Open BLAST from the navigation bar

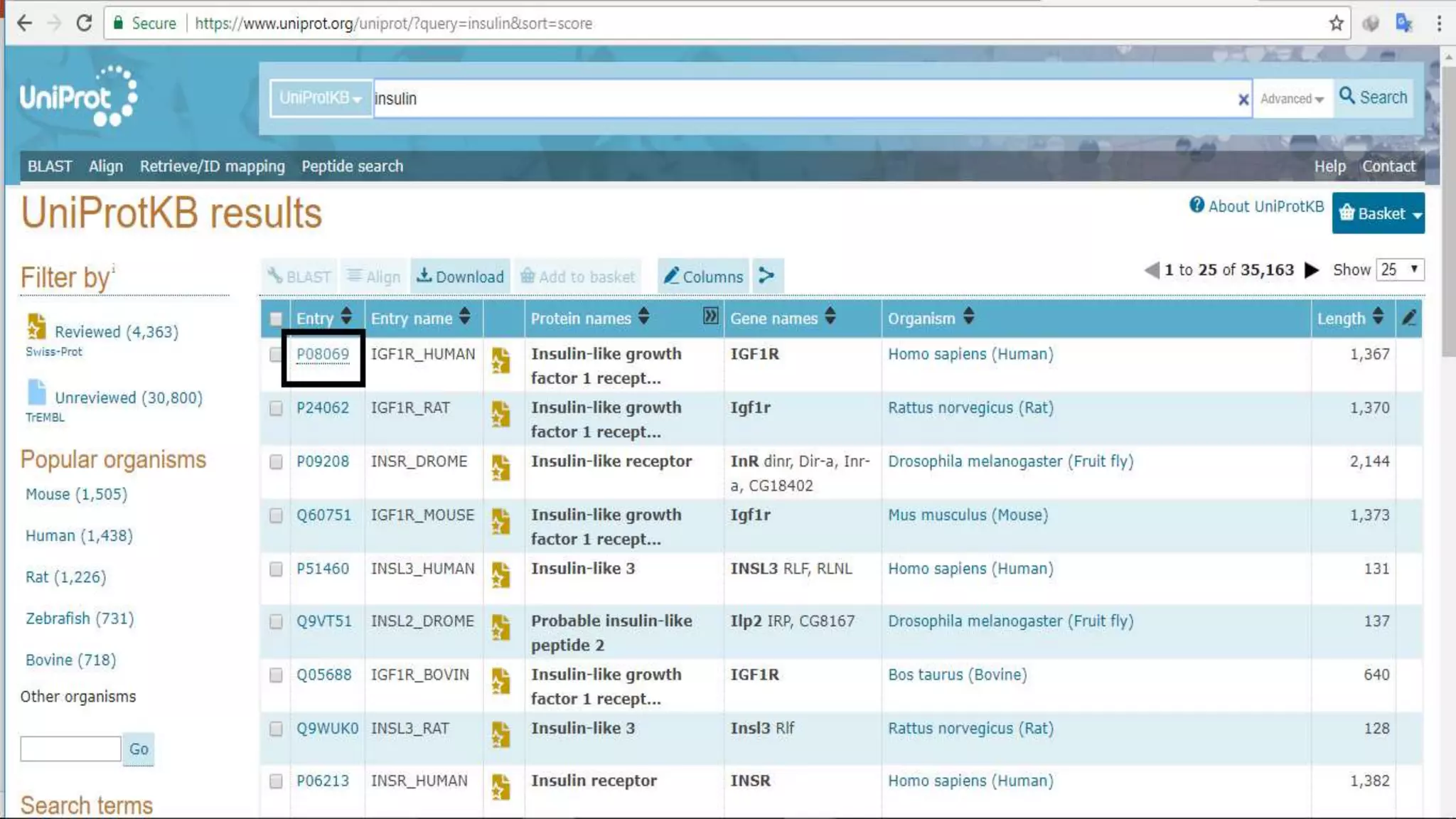(x=50, y=166)
